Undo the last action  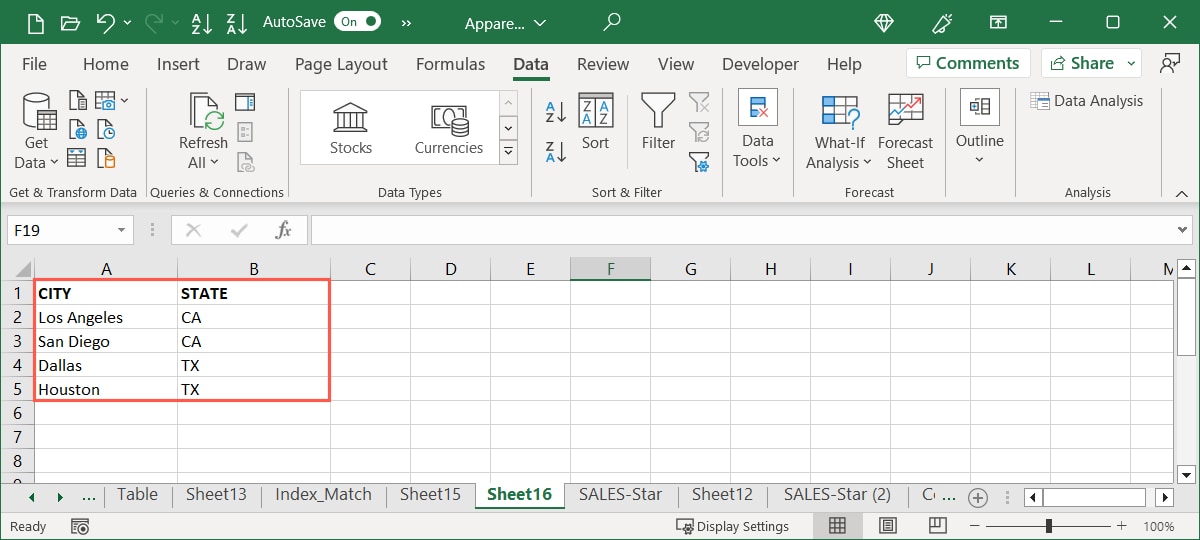[107, 22]
